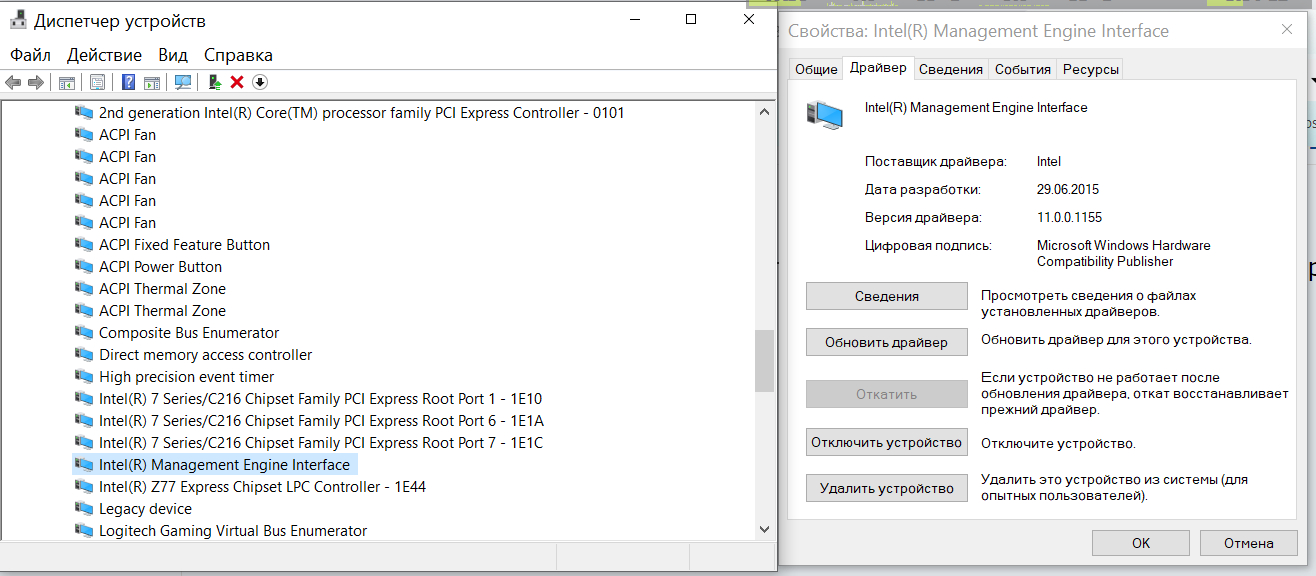Screen dimensions: 1316x576
Task: Open the Справка menu
Action: point(238,55)
